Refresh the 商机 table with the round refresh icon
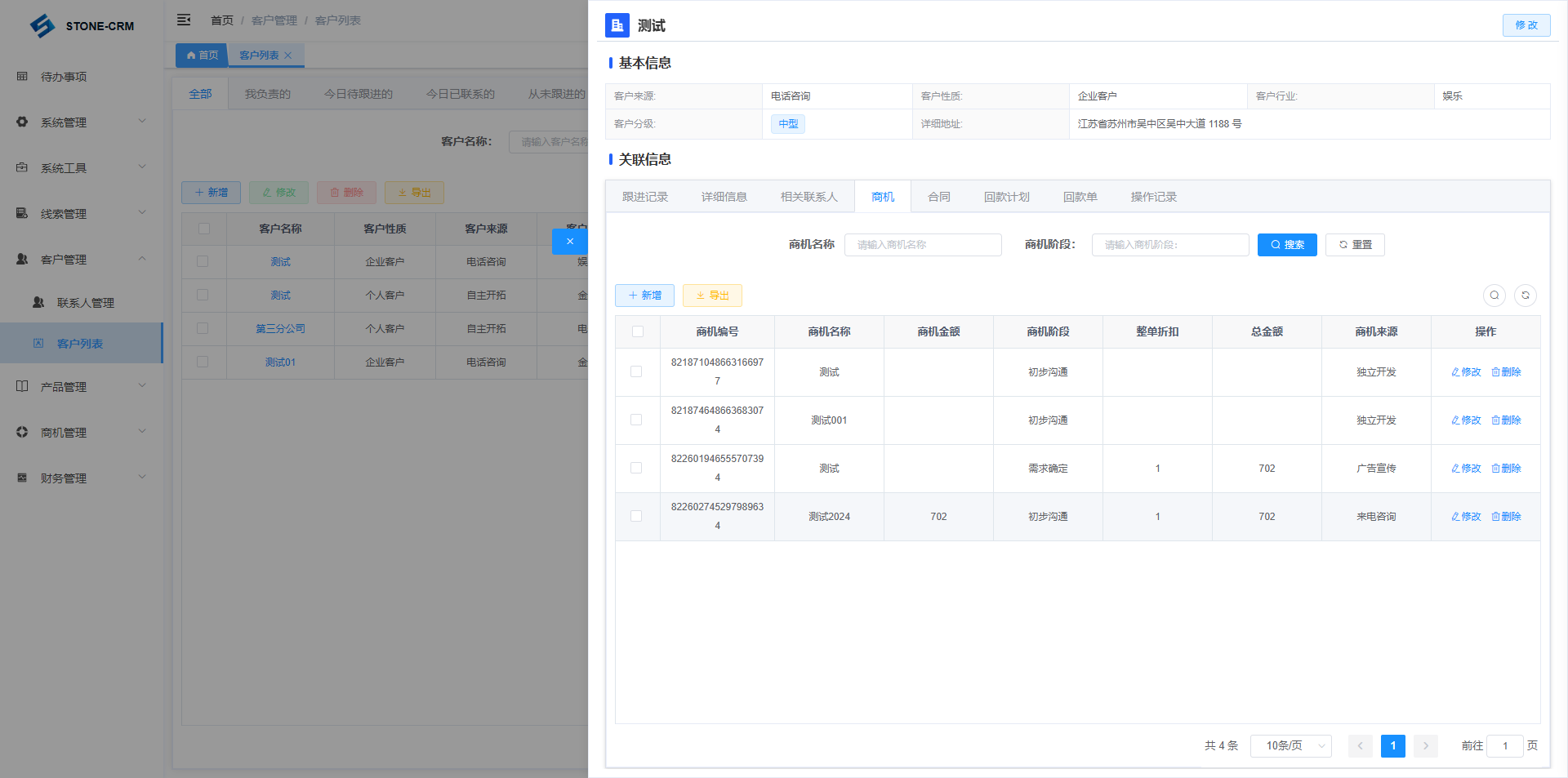This screenshot has height=778, width=1568. pyautogui.click(x=1526, y=295)
